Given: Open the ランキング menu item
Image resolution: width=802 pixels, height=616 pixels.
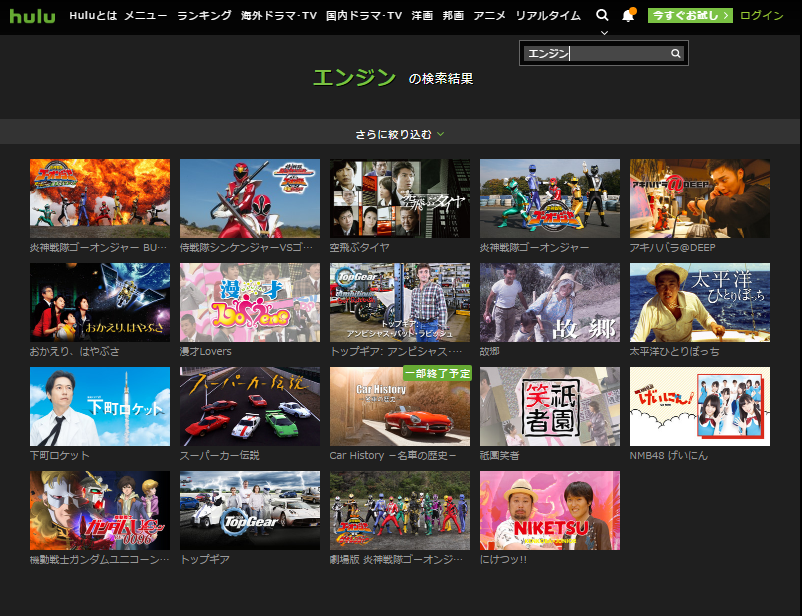Looking at the screenshot, I should [204, 16].
